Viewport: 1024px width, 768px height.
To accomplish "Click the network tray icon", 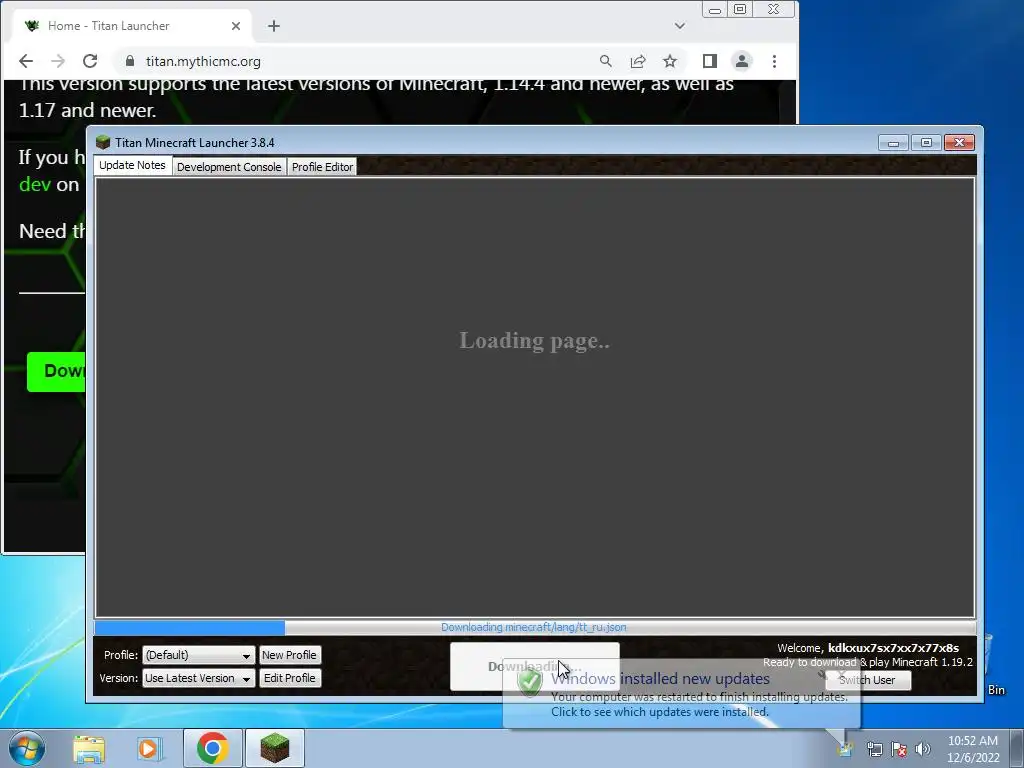I will point(874,749).
